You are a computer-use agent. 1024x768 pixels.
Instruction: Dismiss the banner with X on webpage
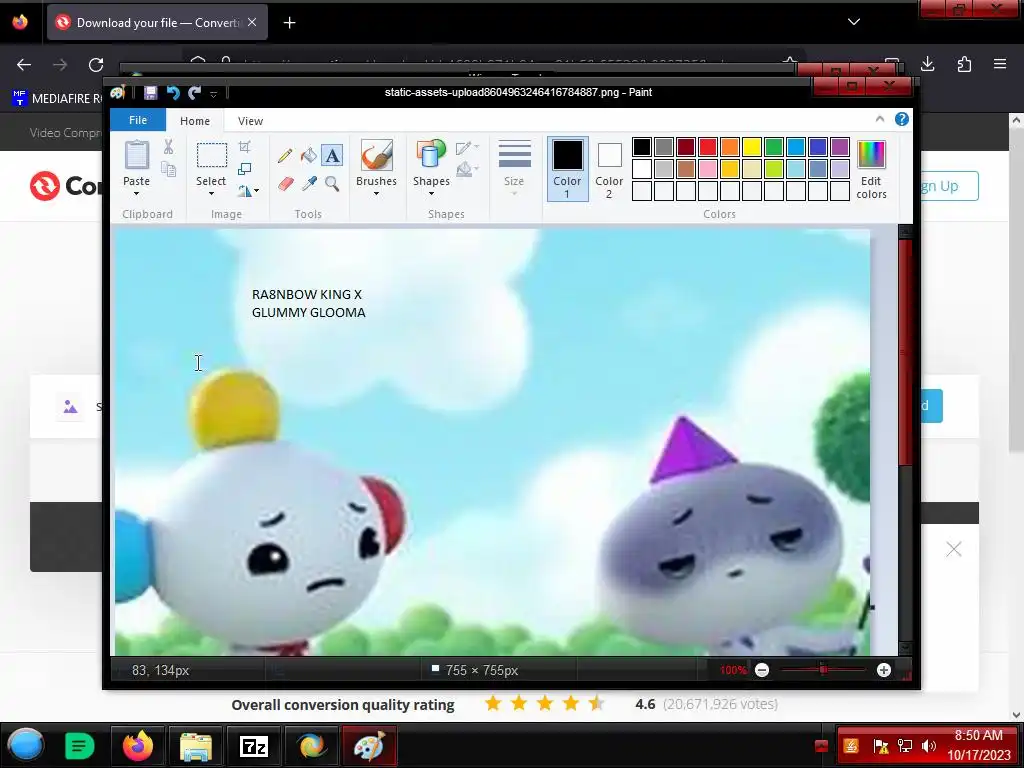(953, 549)
